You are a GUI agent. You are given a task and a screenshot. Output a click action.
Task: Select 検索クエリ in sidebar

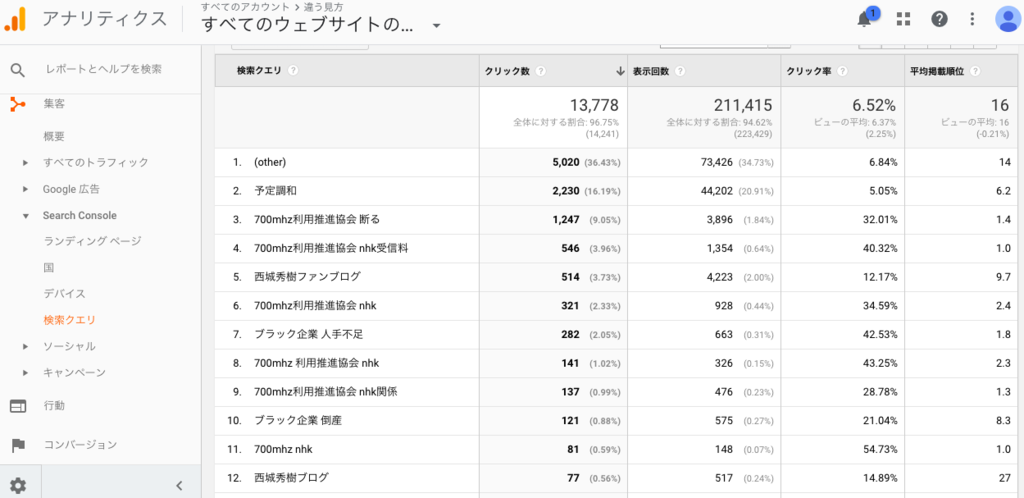(x=69, y=320)
